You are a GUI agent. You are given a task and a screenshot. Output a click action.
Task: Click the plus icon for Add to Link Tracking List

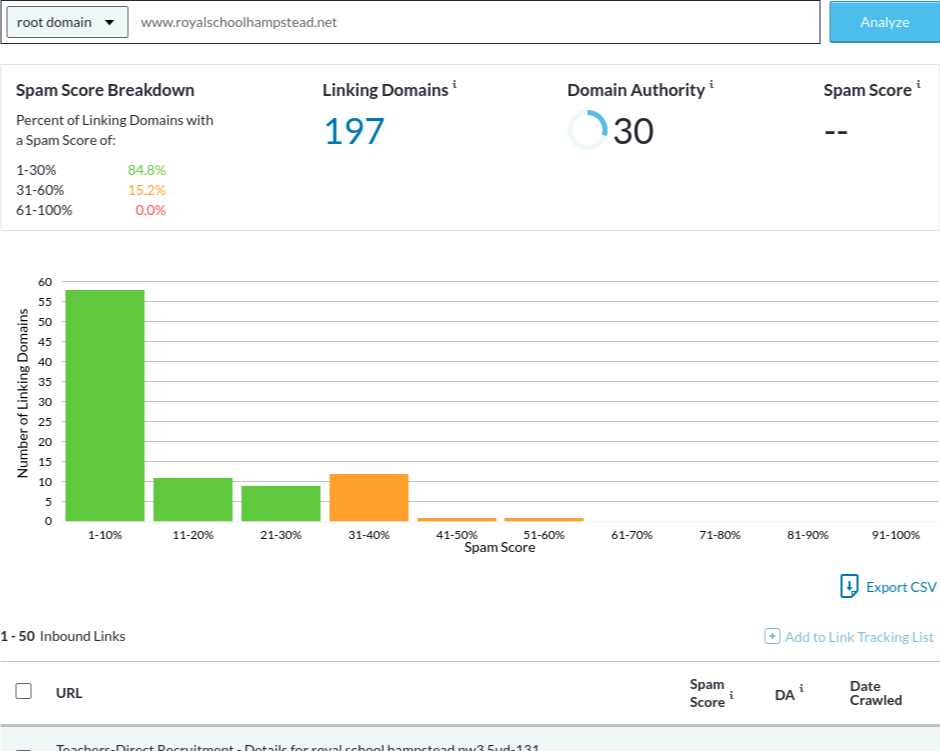(772, 637)
